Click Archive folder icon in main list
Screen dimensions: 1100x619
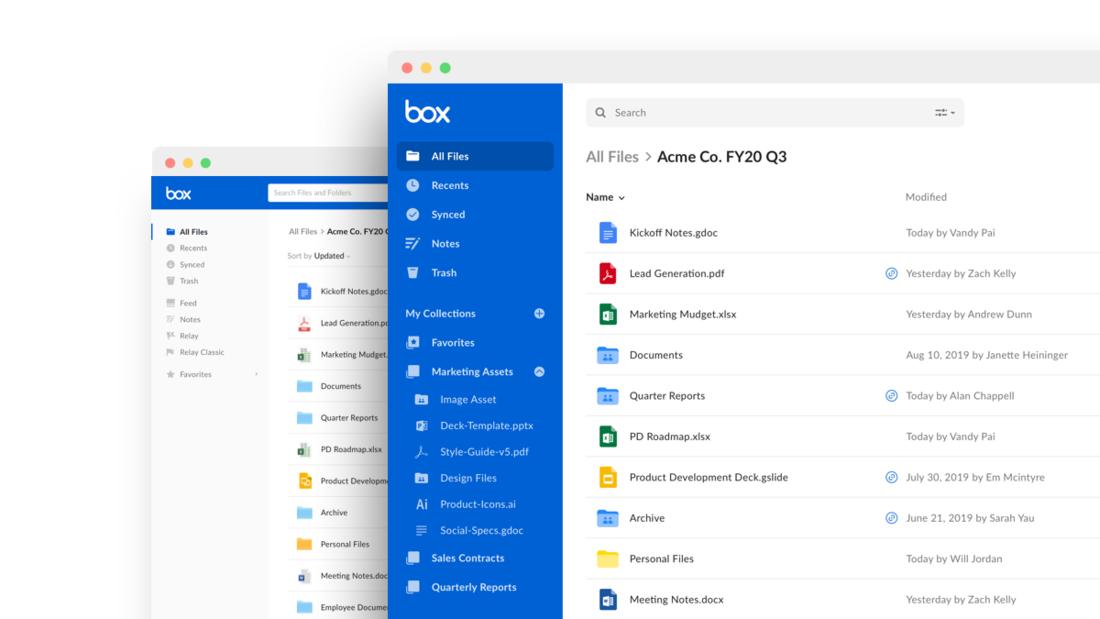[x=608, y=518]
